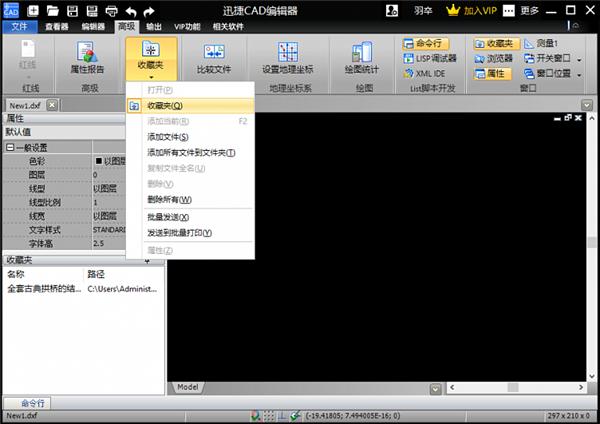Expand the 开关窗口 dropdown arrow

(x=579, y=60)
